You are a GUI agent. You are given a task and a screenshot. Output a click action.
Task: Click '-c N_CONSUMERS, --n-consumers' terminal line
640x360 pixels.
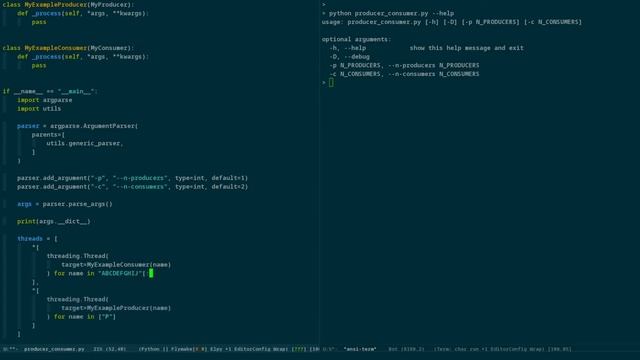click(404, 74)
